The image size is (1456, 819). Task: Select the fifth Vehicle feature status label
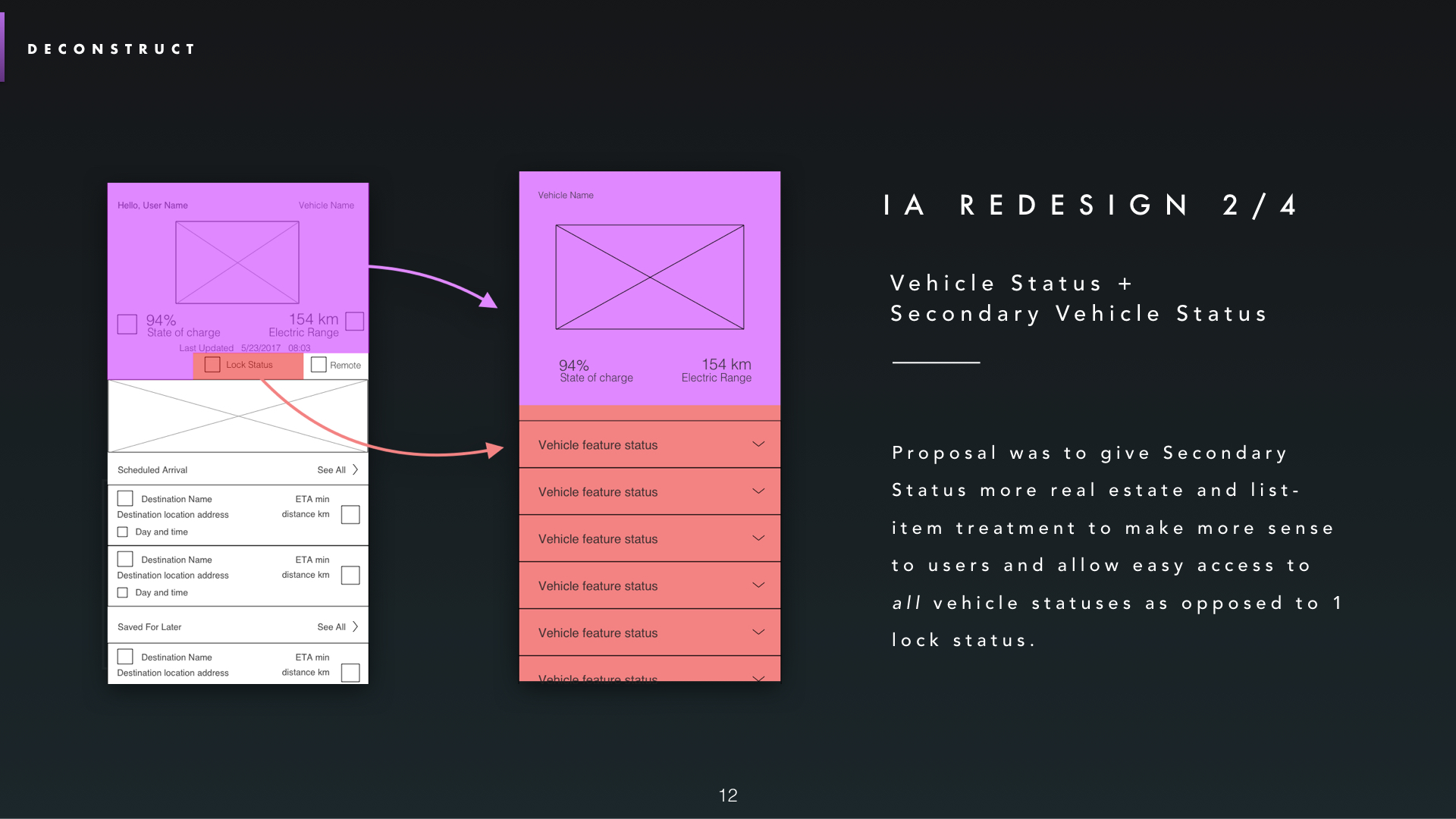598,633
